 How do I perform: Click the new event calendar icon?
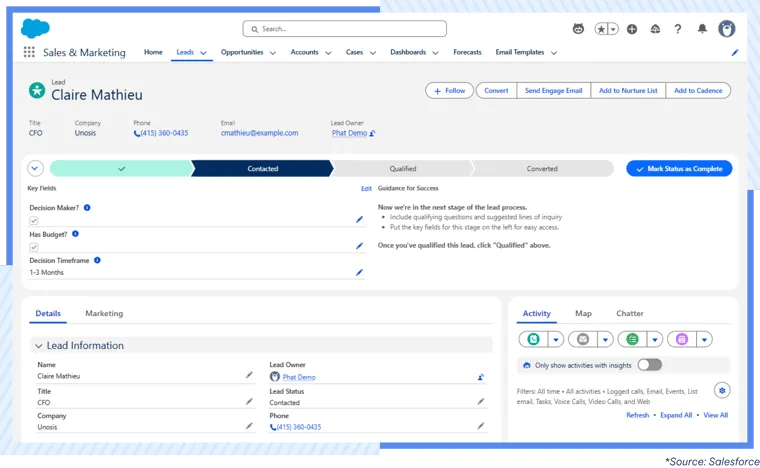coord(681,339)
